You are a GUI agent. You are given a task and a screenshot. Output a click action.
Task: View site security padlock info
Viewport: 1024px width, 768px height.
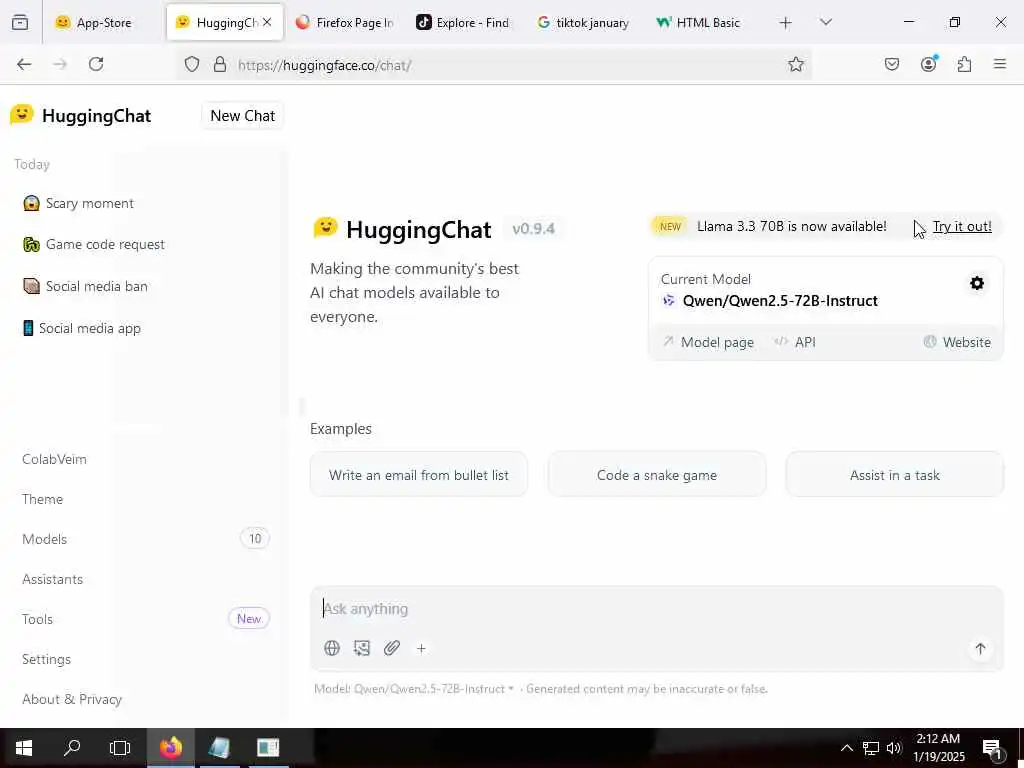point(220,64)
